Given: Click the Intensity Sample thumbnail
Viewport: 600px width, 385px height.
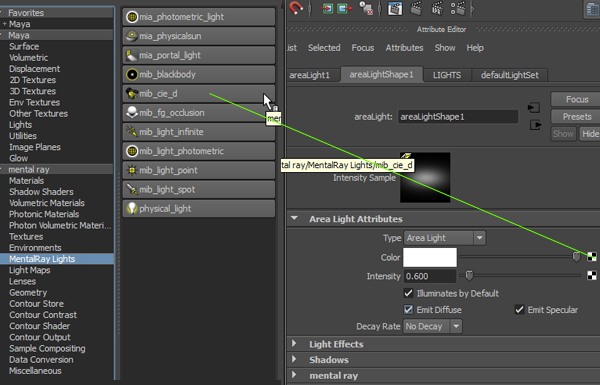Looking at the screenshot, I should pyautogui.click(x=425, y=177).
